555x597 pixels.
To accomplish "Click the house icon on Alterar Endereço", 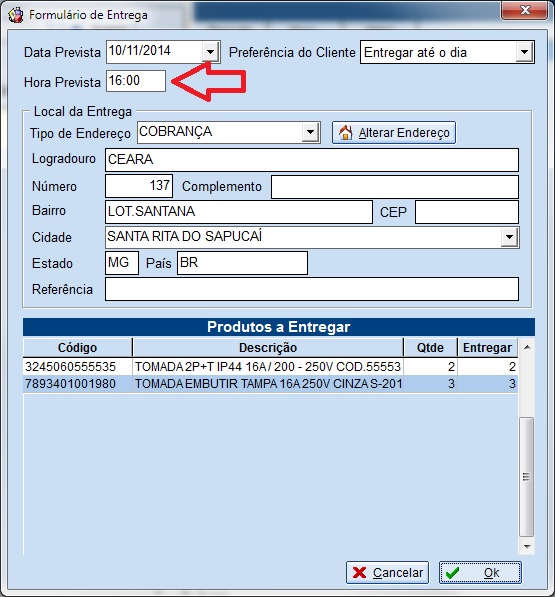I will coord(345,133).
